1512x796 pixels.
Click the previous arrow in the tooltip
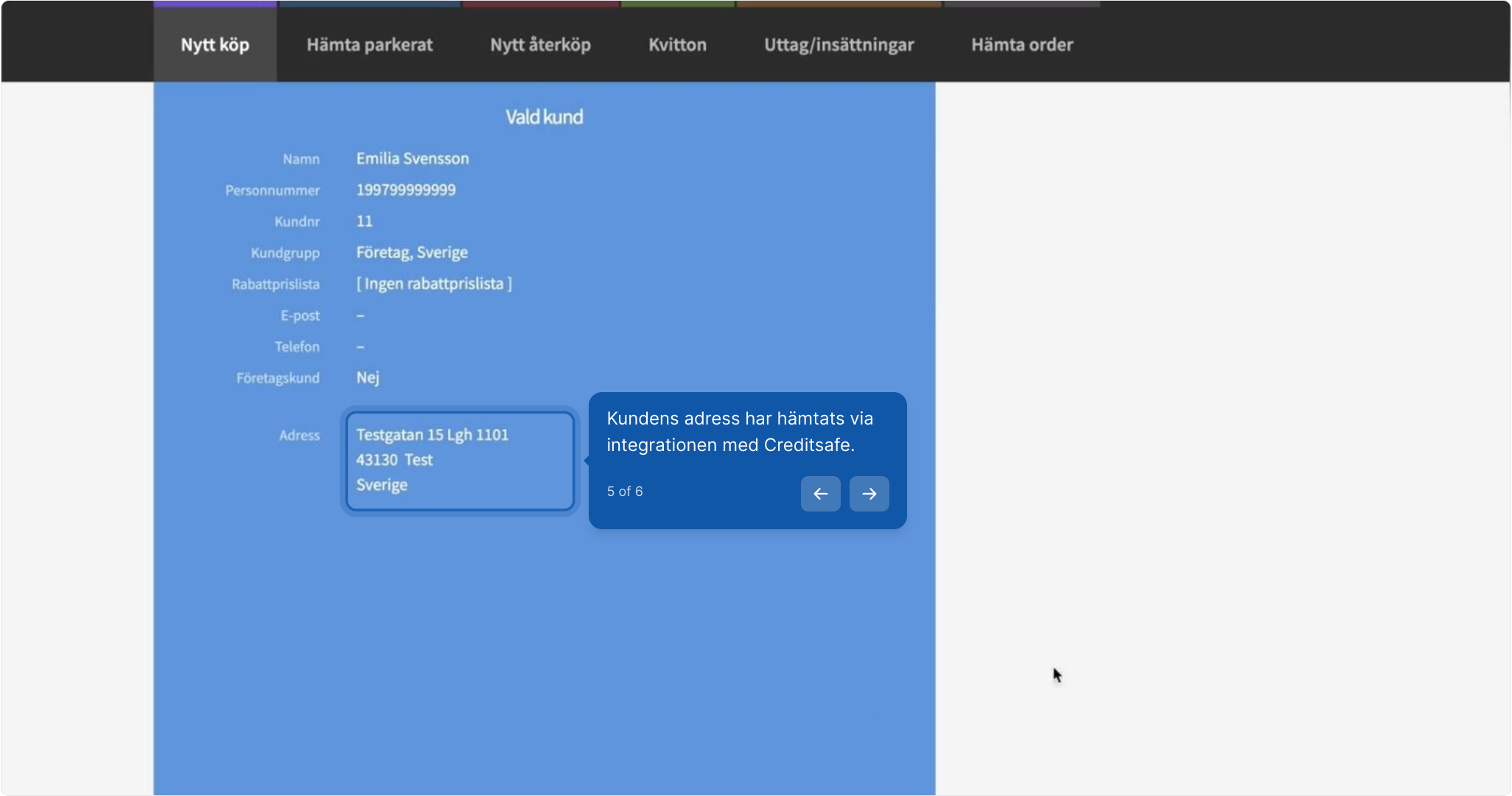(x=820, y=494)
